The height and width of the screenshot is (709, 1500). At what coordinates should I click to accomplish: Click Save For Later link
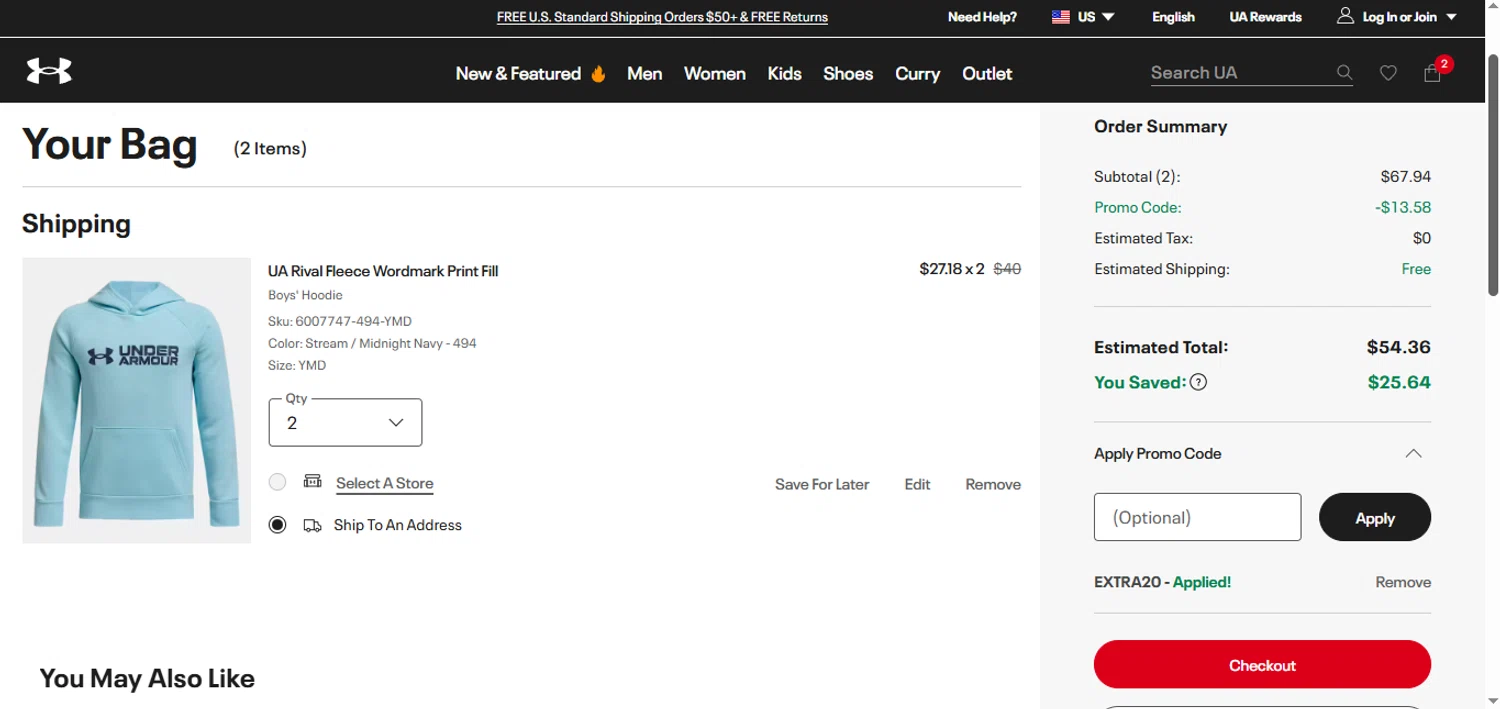pyautogui.click(x=822, y=484)
